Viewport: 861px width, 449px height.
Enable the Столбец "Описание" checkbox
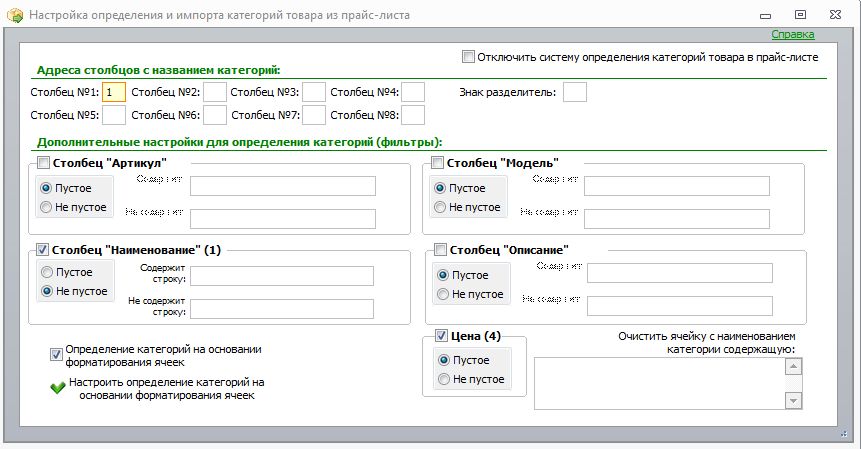[440, 250]
